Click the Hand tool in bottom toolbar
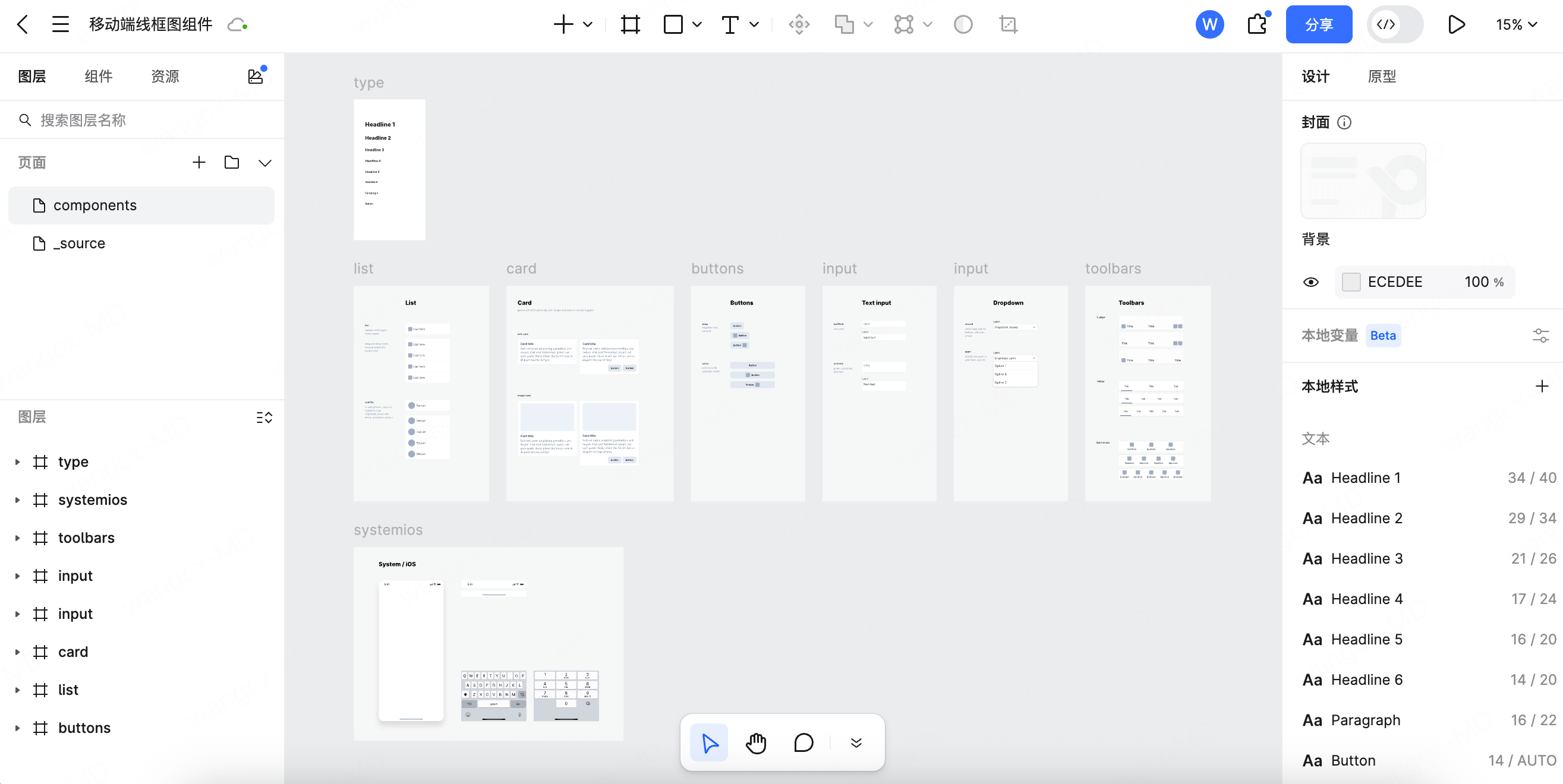 756,743
